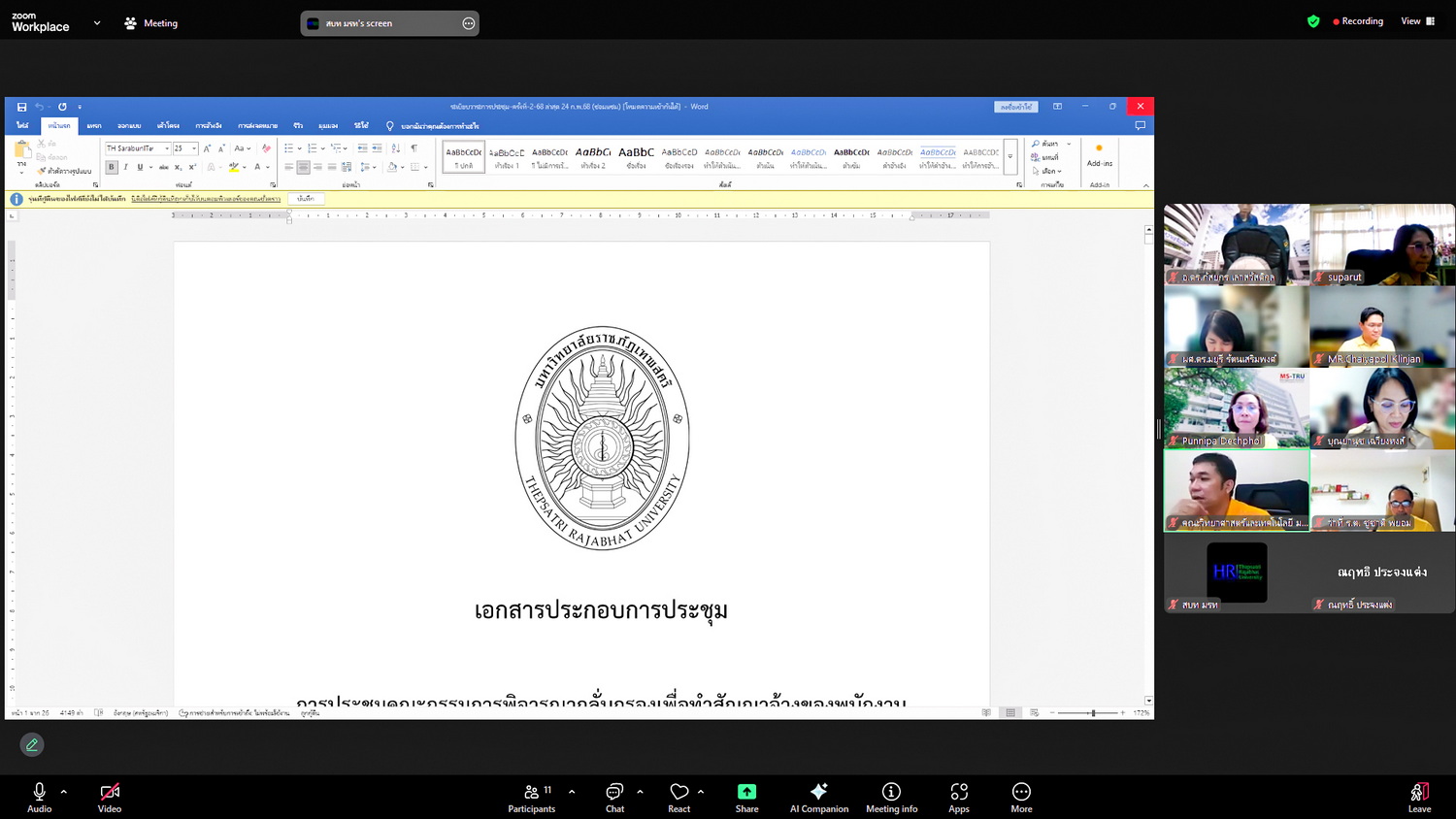Open screen share options ellipsis menu

pyautogui.click(x=469, y=23)
